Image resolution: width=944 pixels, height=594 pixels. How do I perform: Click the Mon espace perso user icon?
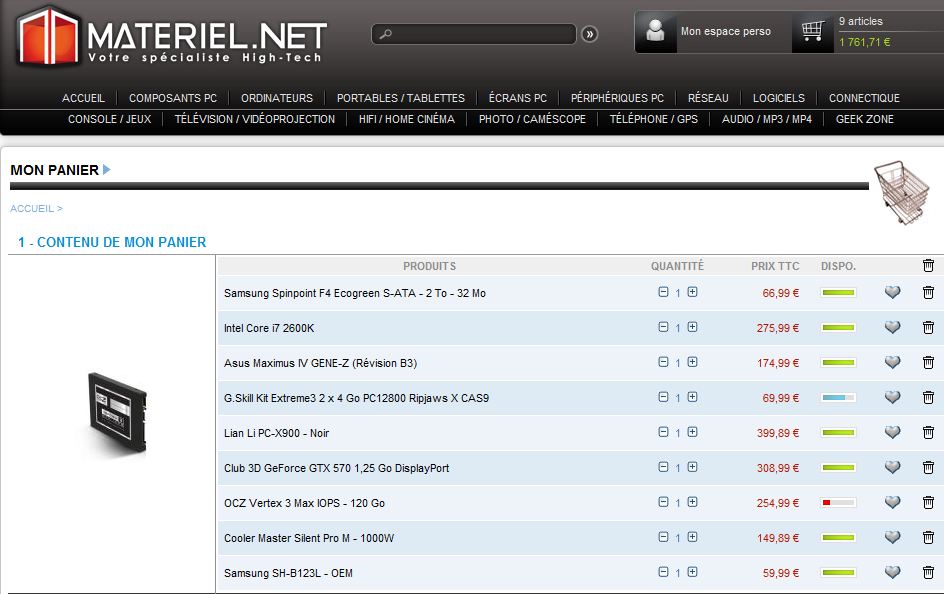pos(655,32)
